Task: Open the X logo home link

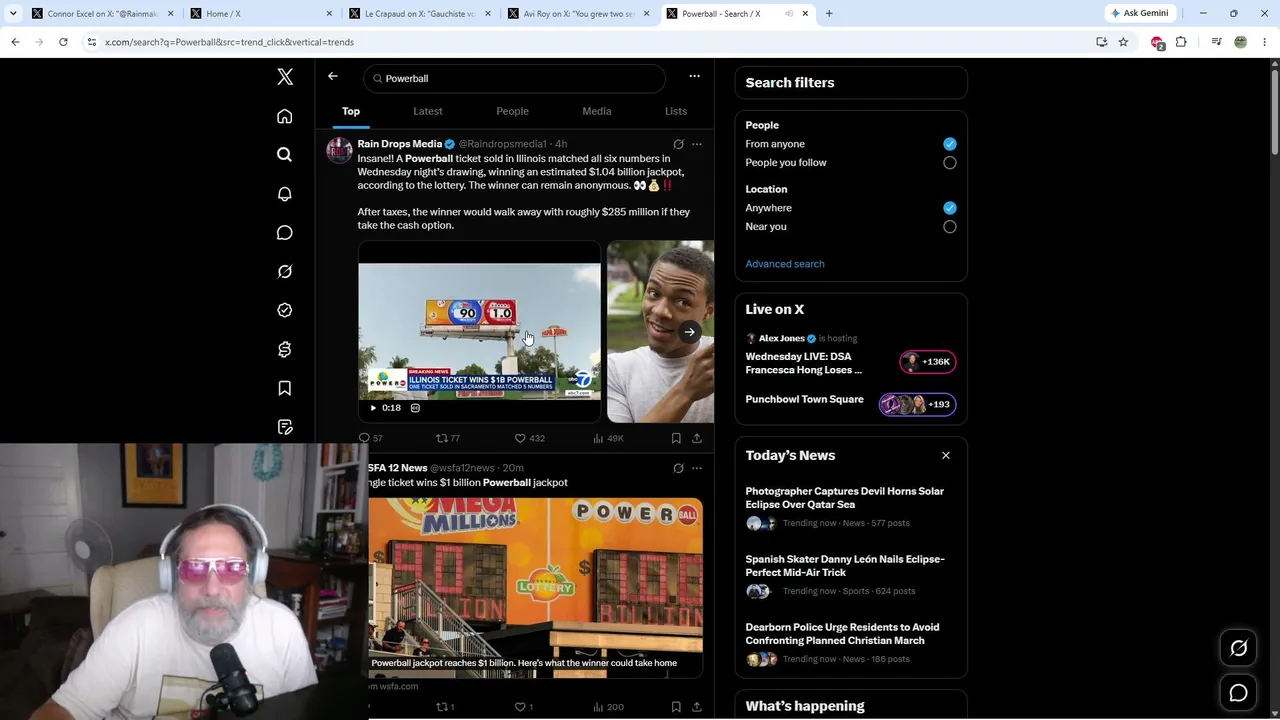Action: (x=285, y=77)
